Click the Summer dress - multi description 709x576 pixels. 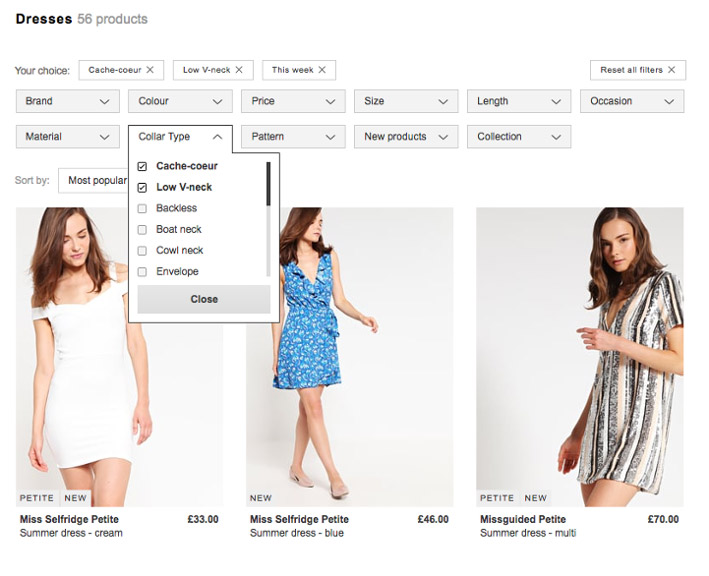point(528,533)
